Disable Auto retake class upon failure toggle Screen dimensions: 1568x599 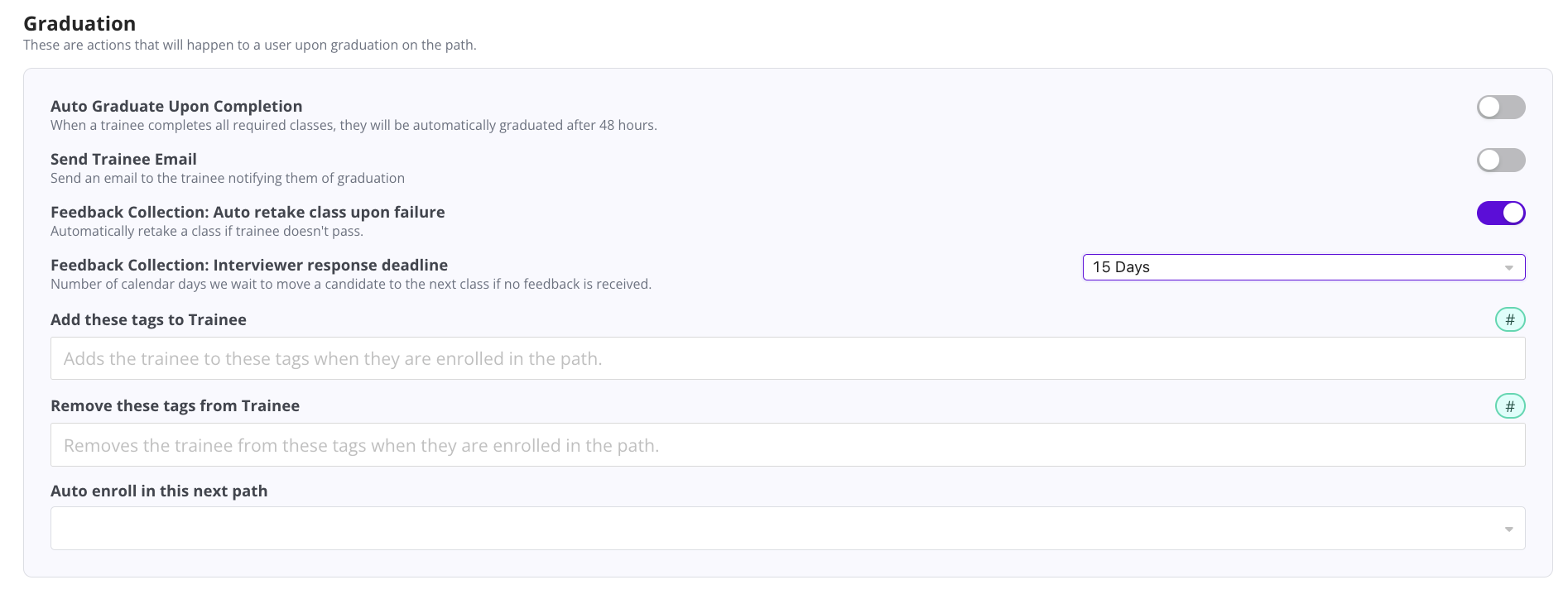click(1500, 213)
